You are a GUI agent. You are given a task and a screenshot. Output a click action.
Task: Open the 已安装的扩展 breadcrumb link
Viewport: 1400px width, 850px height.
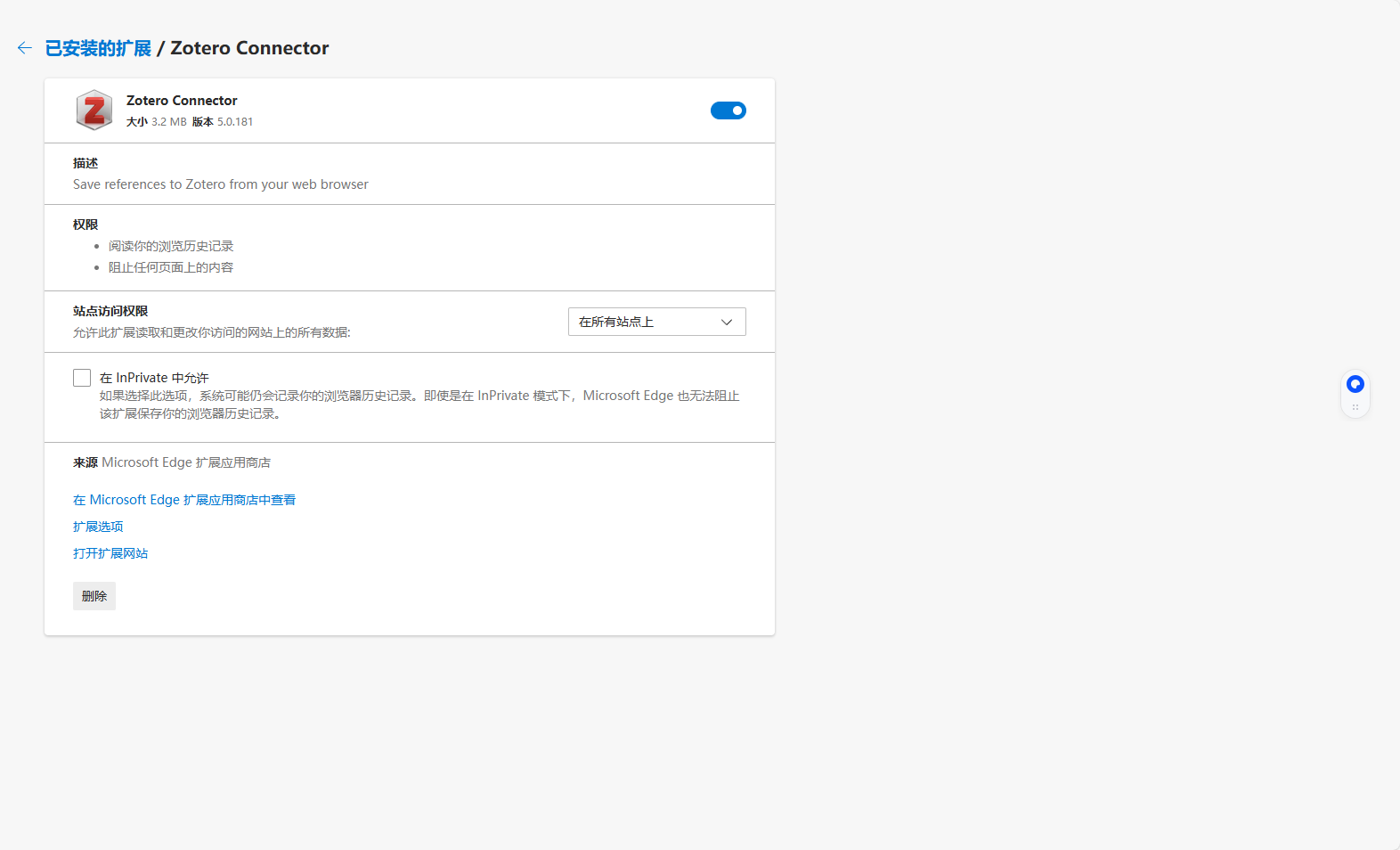[98, 48]
